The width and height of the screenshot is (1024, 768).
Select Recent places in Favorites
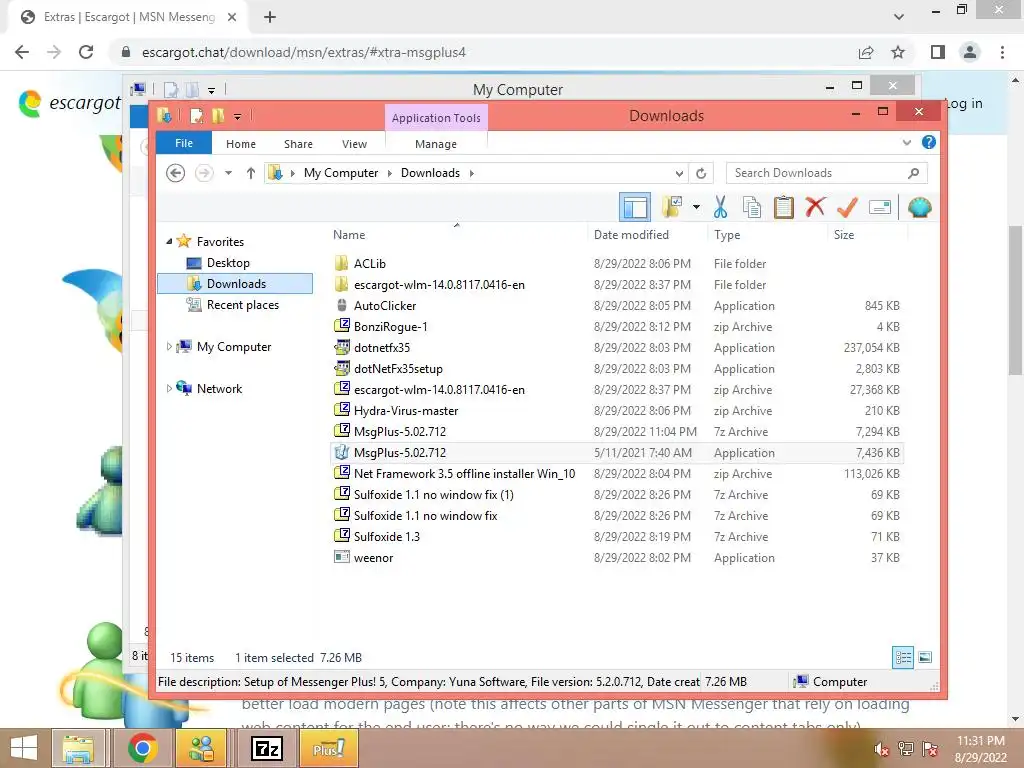pyautogui.click(x=242, y=305)
